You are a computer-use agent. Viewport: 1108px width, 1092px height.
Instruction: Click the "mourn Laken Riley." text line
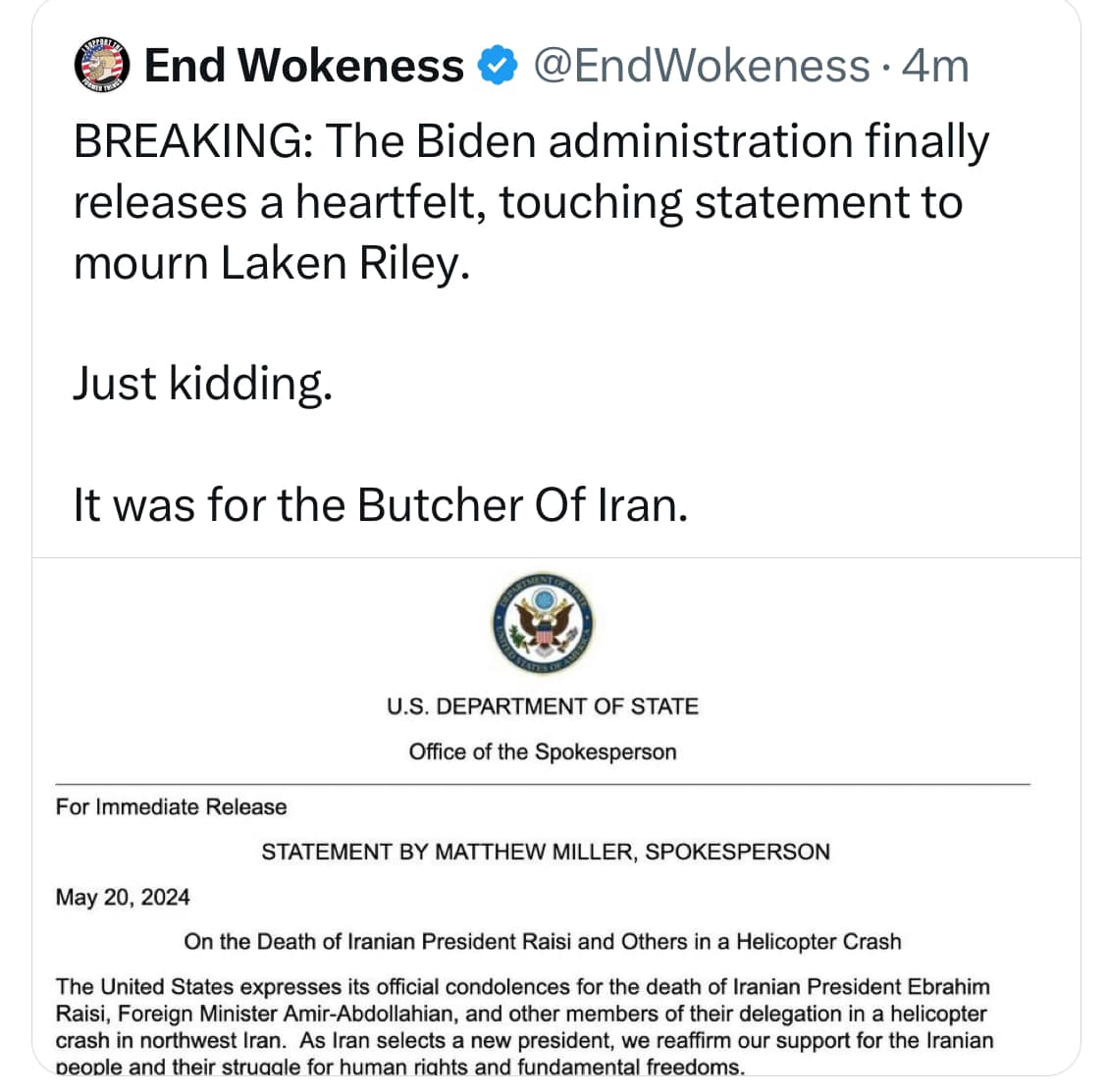pyautogui.click(x=272, y=263)
